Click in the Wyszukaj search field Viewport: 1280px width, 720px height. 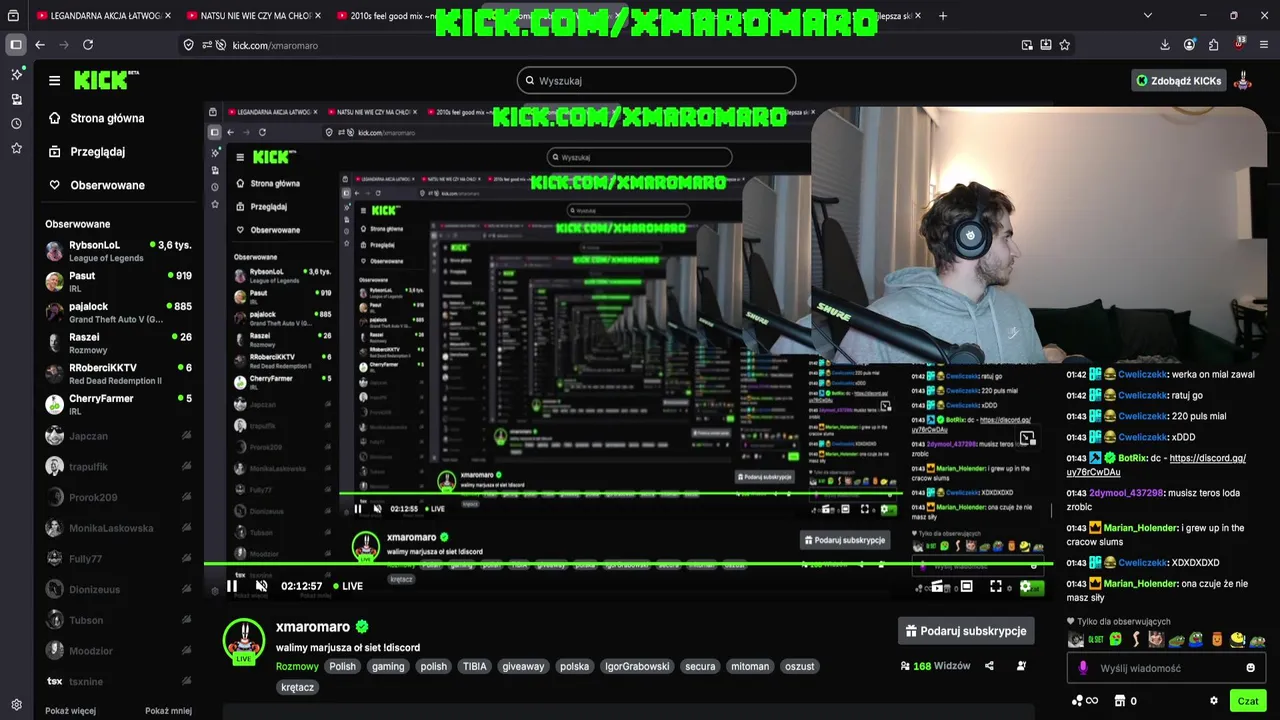coord(657,80)
